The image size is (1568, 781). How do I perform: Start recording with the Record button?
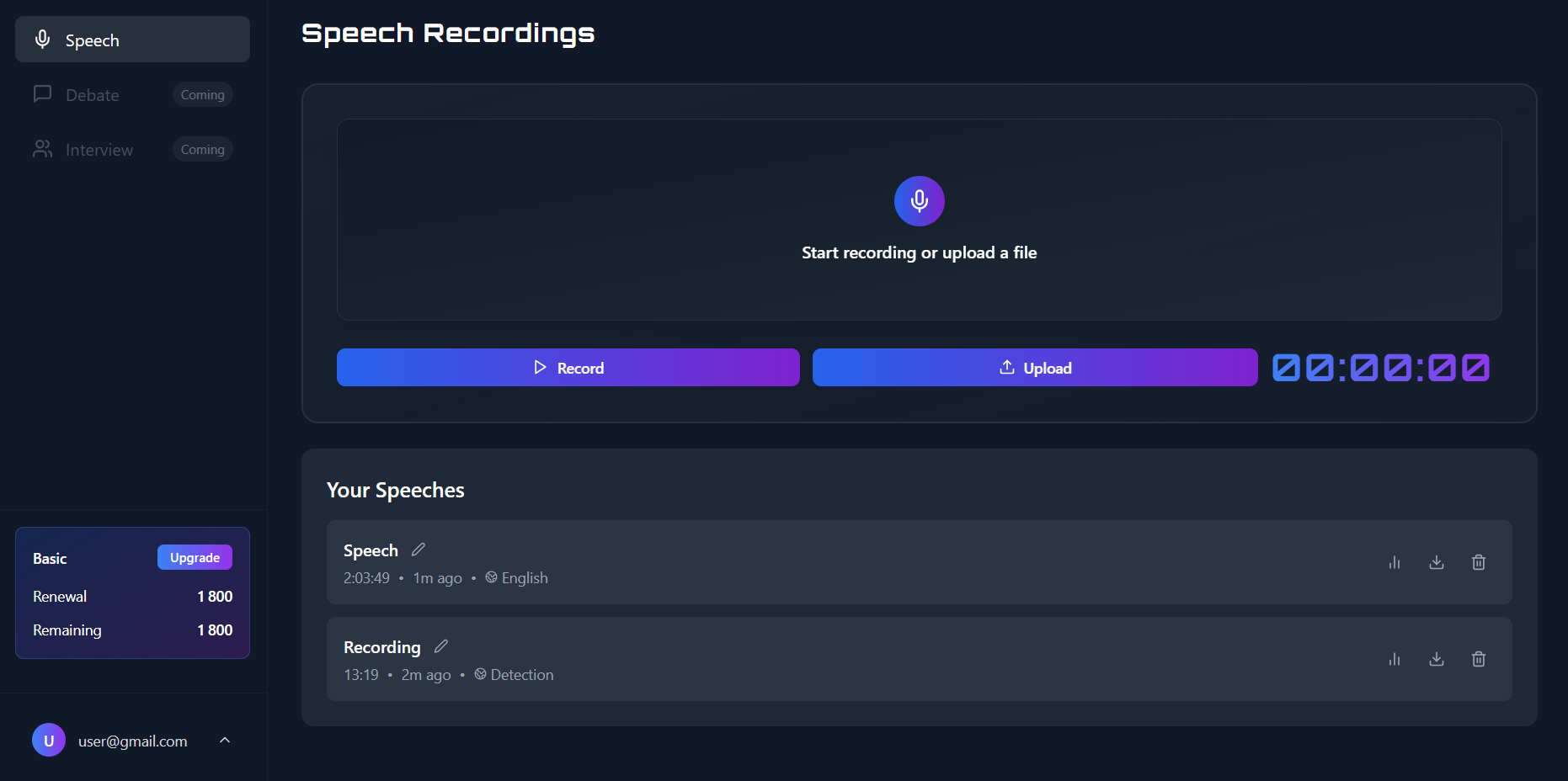tap(568, 368)
